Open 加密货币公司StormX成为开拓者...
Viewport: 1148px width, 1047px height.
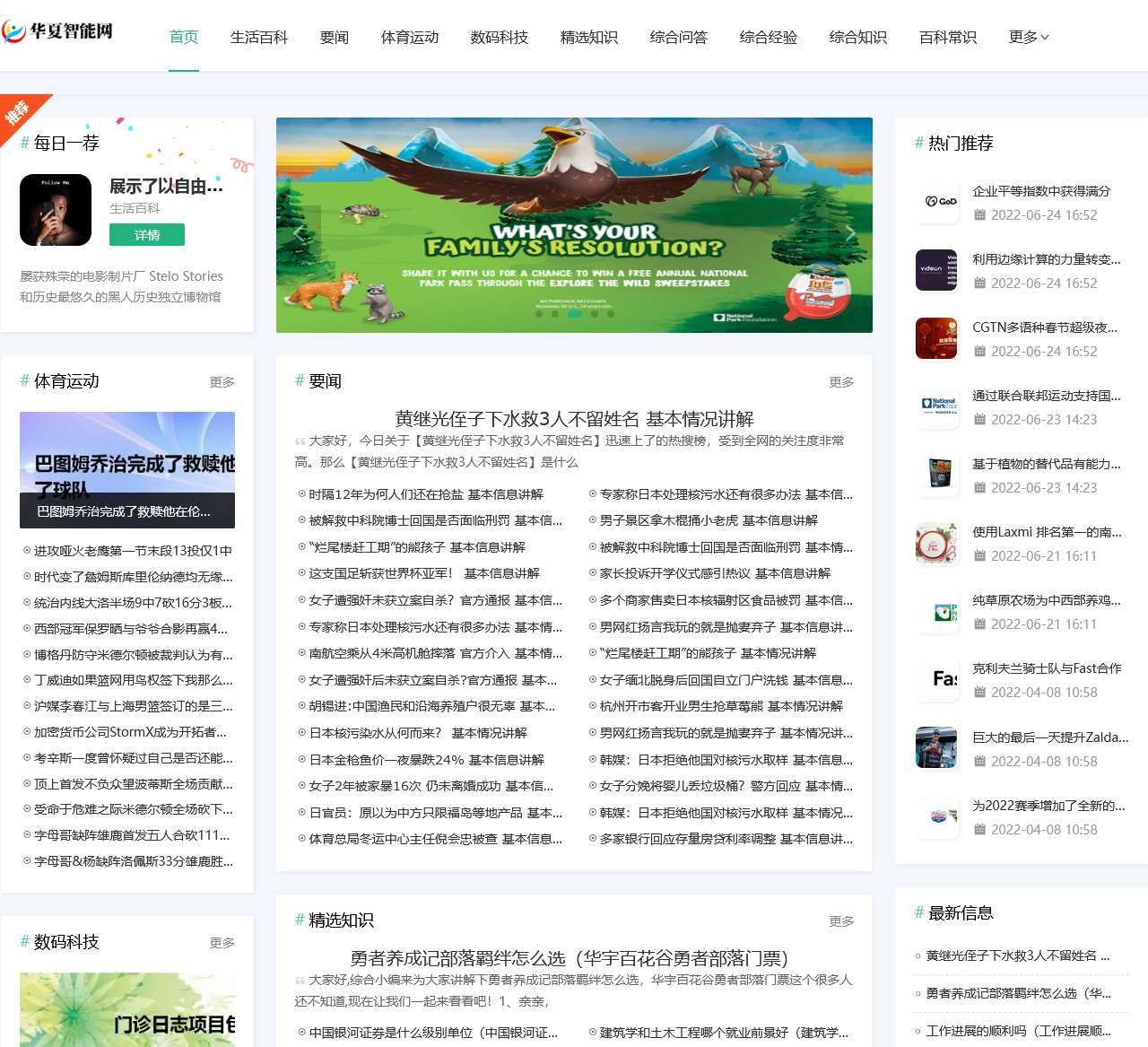pyautogui.click(x=130, y=732)
